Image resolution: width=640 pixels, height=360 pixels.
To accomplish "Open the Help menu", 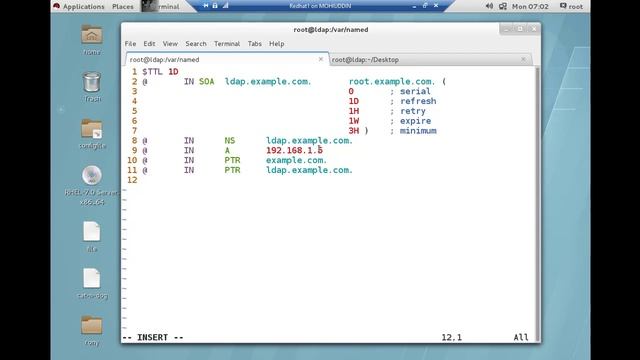I will click(276, 44).
